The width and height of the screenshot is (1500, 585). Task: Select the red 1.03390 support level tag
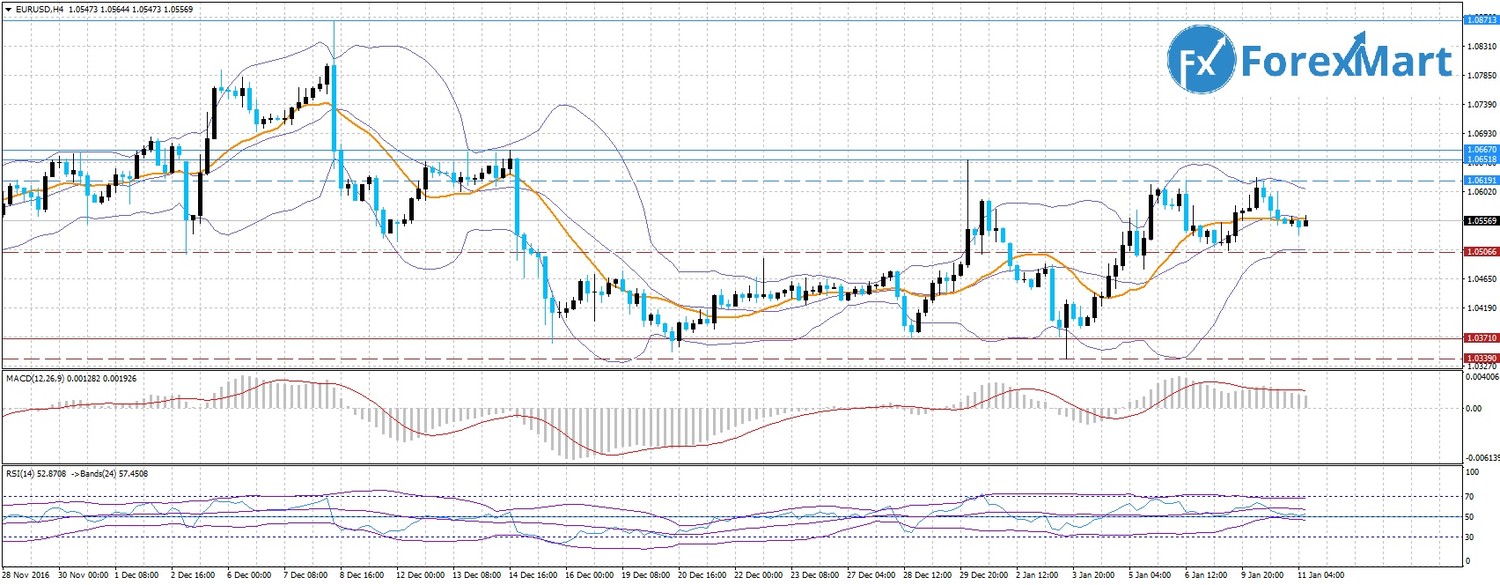tap(1480, 357)
